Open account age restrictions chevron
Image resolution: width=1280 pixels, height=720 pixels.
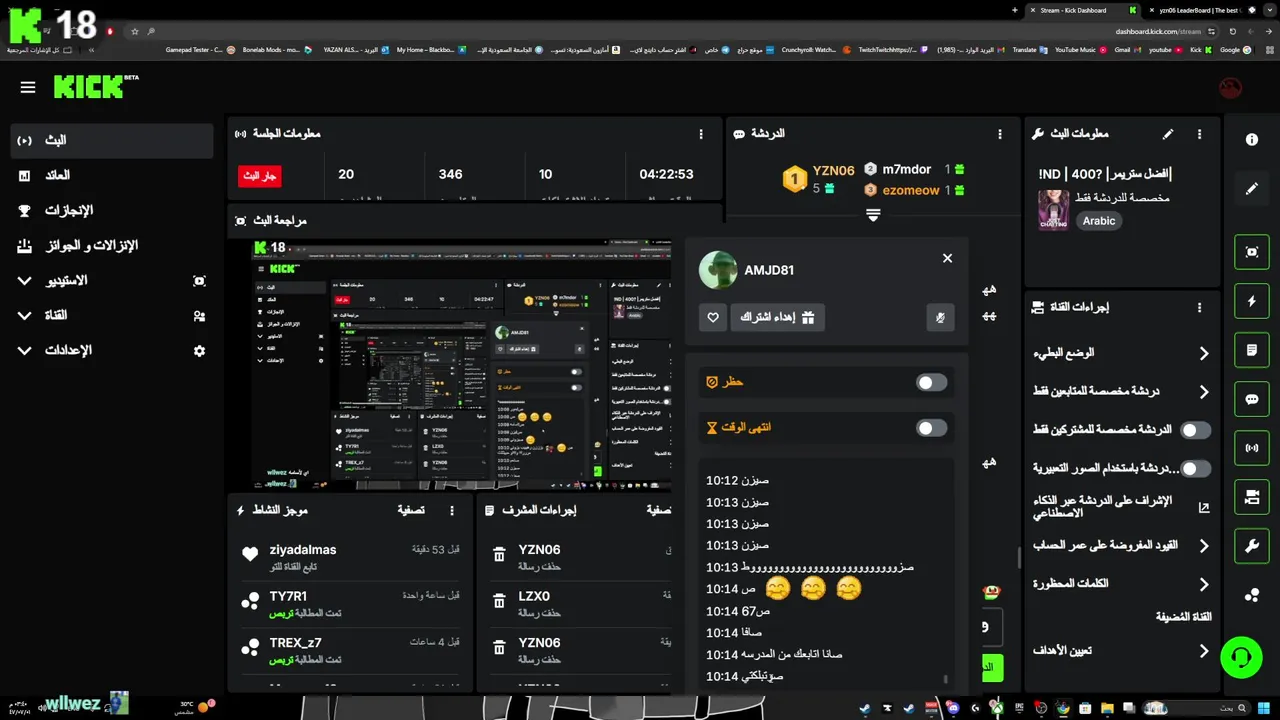click(x=1204, y=546)
